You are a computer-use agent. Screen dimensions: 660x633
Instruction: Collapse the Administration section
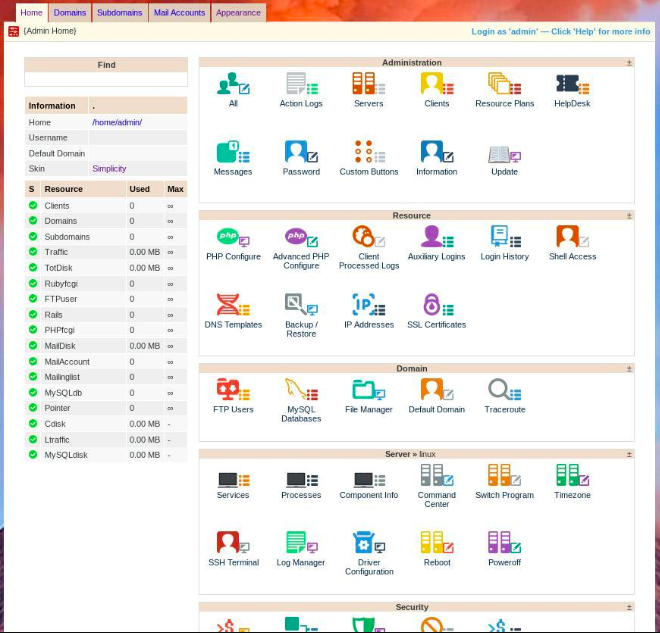pos(629,63)
